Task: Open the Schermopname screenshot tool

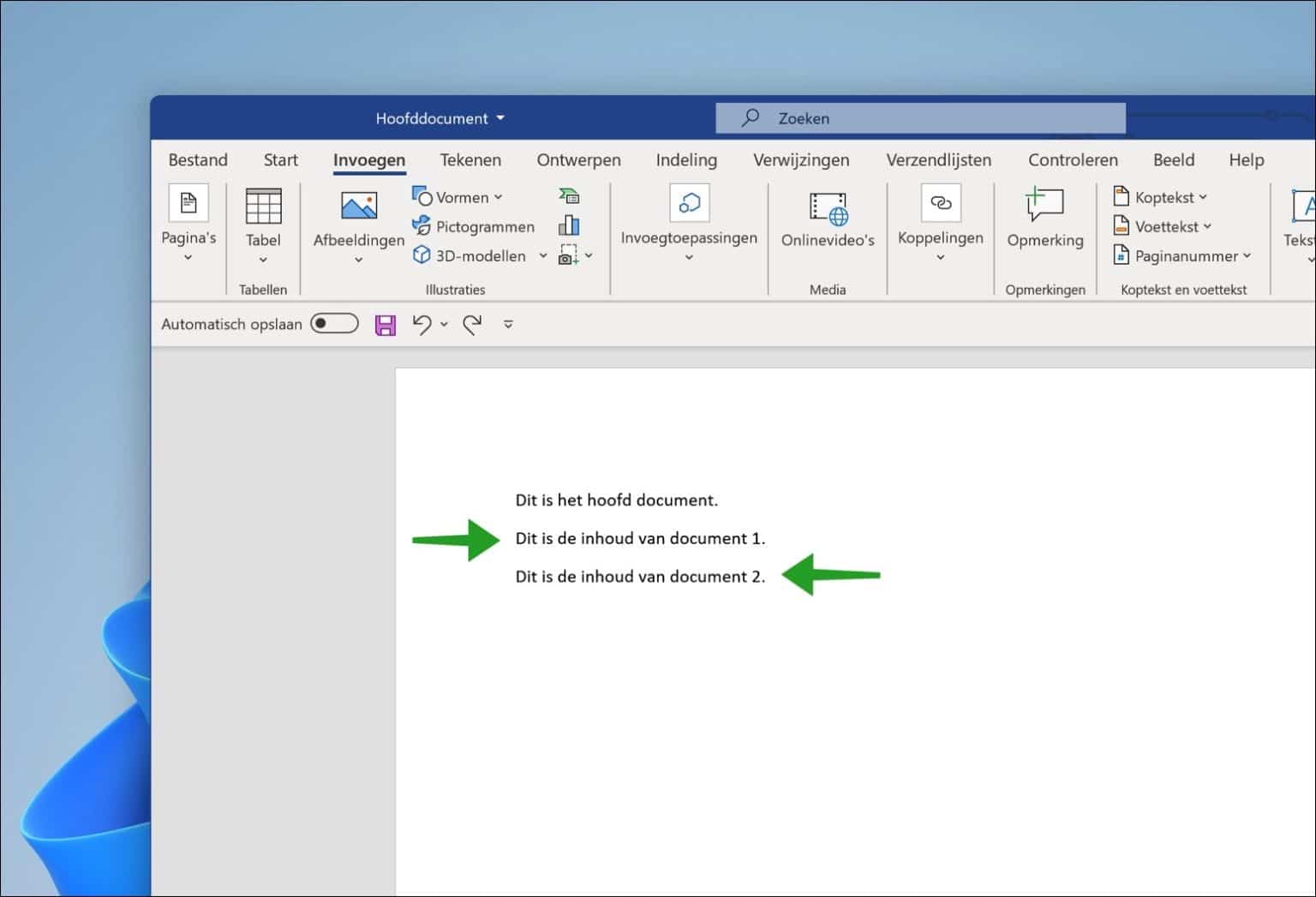Action: pyautogui.click(x=569, y=254)
